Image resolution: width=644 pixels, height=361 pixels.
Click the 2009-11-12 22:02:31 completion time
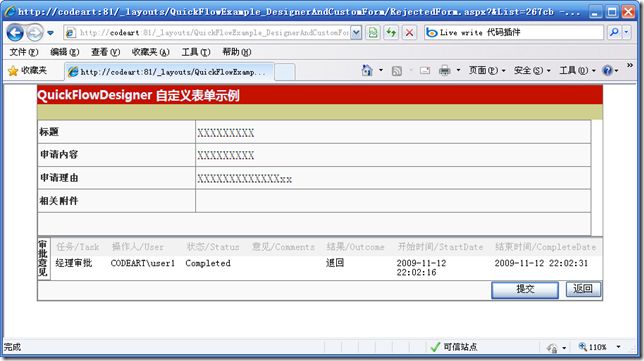point(541,263)
